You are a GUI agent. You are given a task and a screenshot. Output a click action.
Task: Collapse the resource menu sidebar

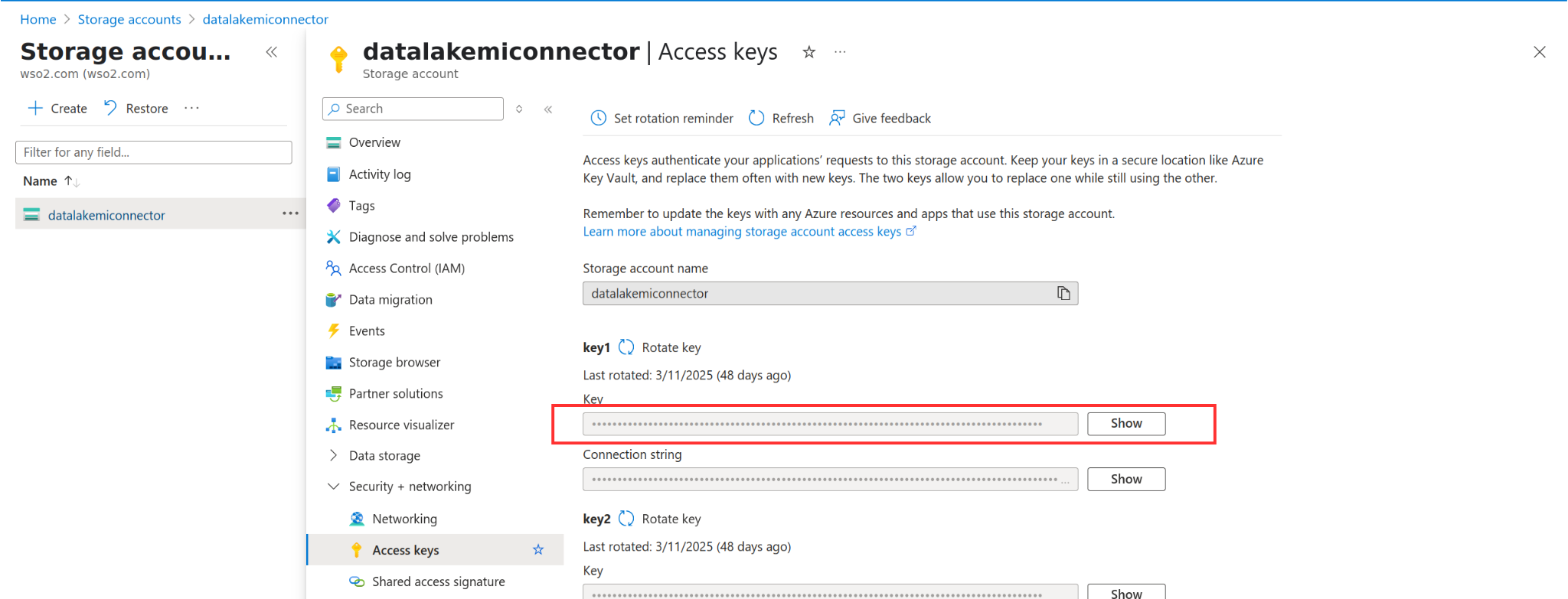[x=548, y=109]
